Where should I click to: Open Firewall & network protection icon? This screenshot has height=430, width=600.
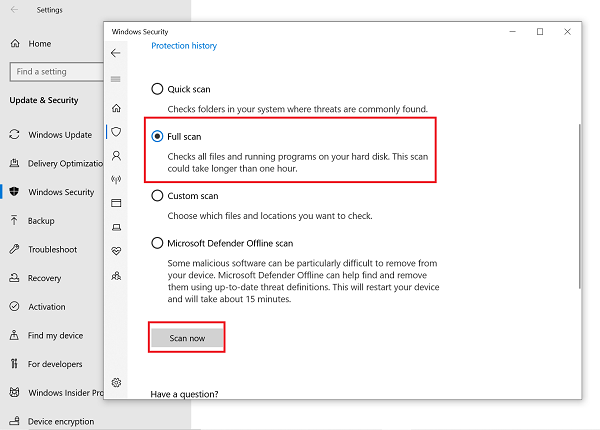116,180
